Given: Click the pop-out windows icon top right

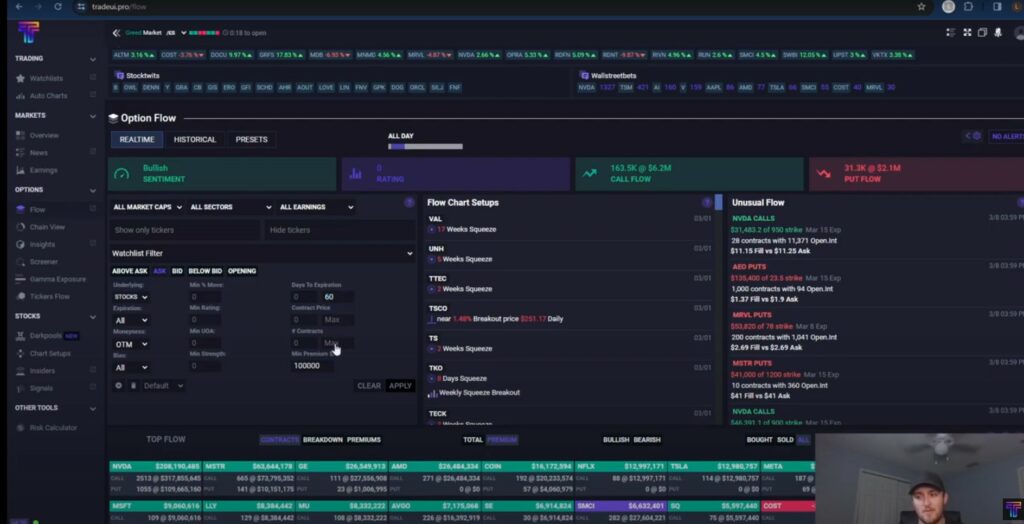Looking at the screenshot, I should pos(982,33).
